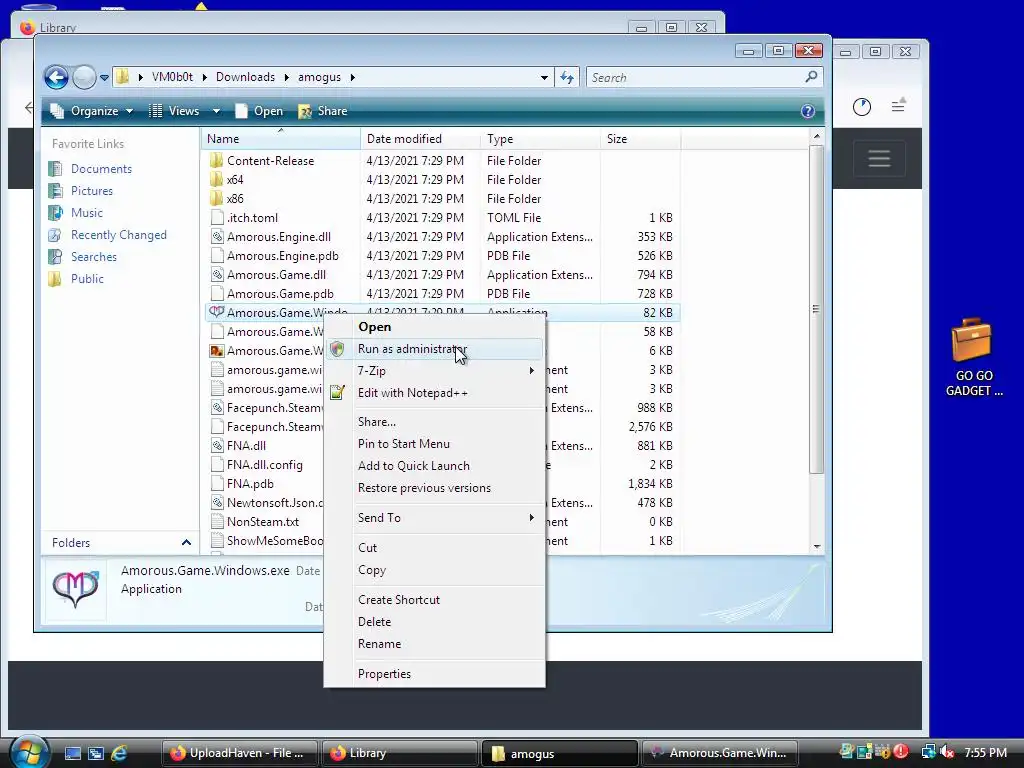Sort by the Size column header
Image resolution: width=1024 pixels, height=768 pixels.
pyautogui.click(x=640, y=138)
